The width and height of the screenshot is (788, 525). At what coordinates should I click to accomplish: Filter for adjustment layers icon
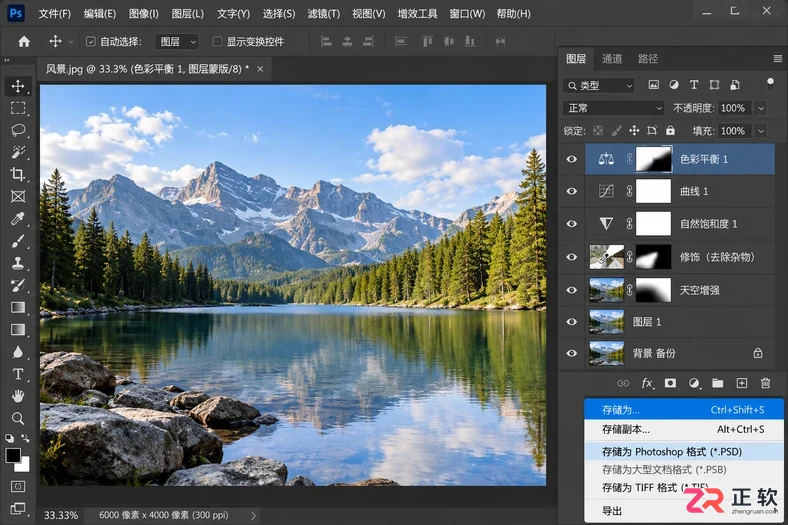coord(674,85)
